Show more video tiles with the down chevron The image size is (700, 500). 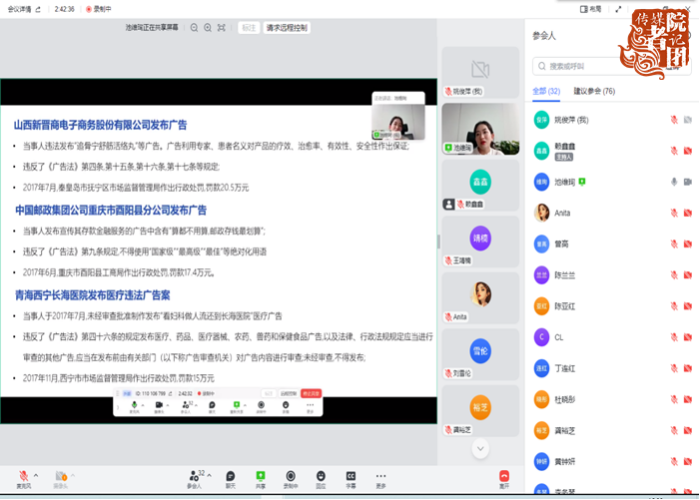coord(480,449)
